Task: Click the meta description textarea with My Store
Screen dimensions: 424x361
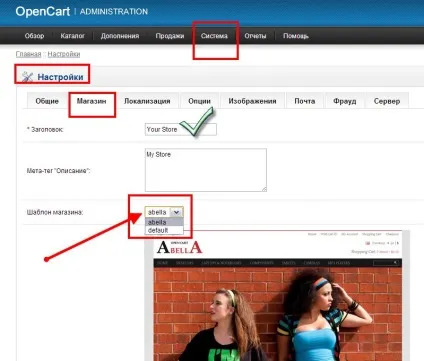Action: [x=206, y=170]
